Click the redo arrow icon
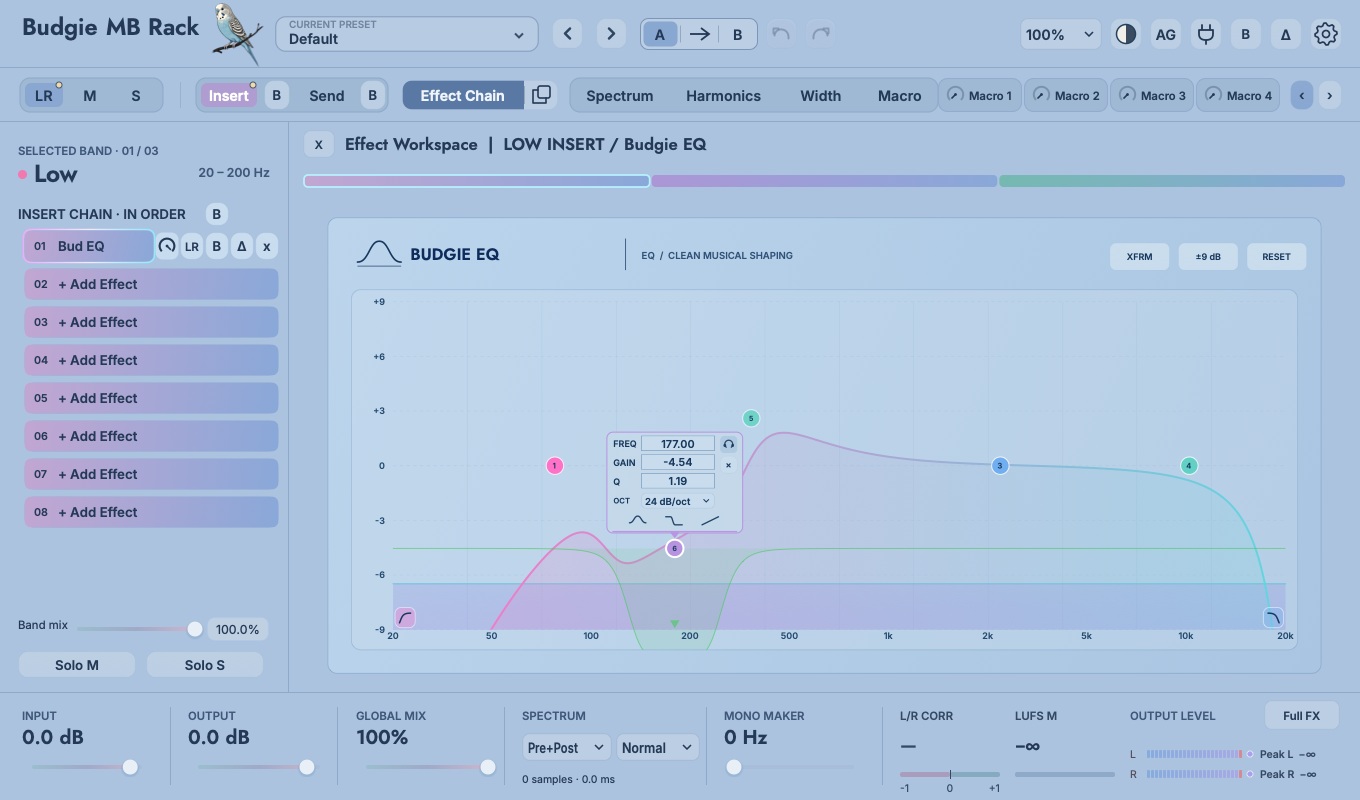 (821, 34)
